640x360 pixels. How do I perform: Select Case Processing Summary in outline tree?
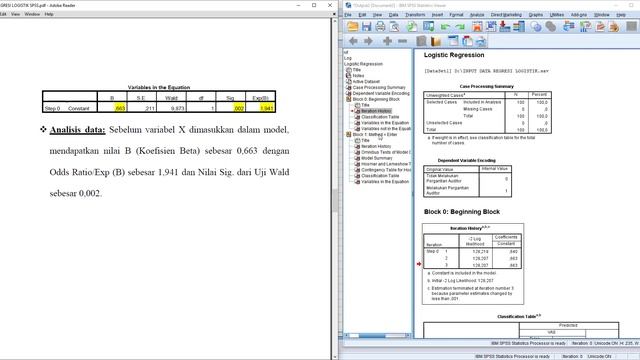click(379, 87)
